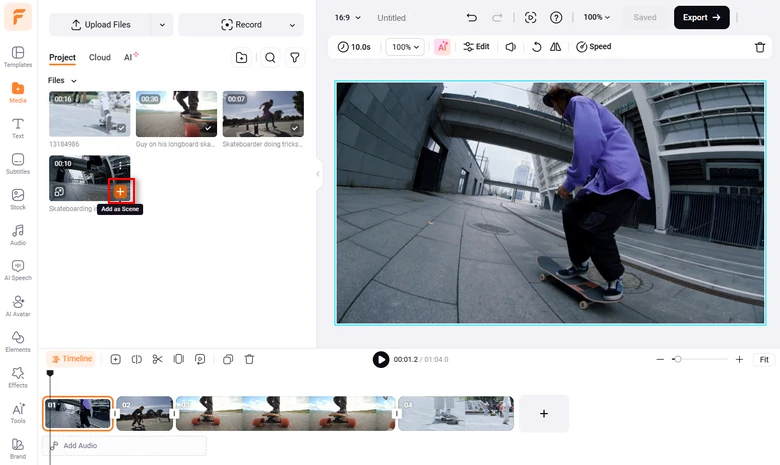Undo the last action
Image resolution: width=780 pixels, height=465 pixels.
pos(472,18)
